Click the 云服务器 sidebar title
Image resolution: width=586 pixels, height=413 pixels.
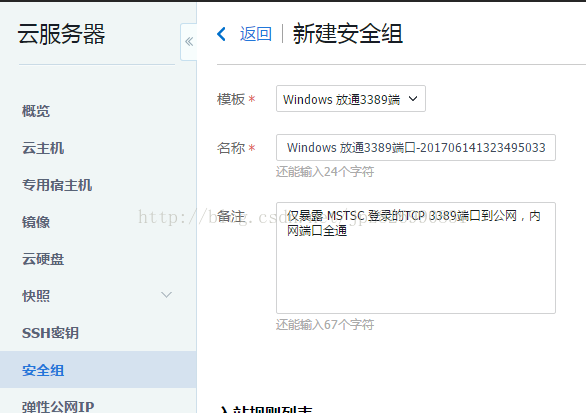(61, 34)
